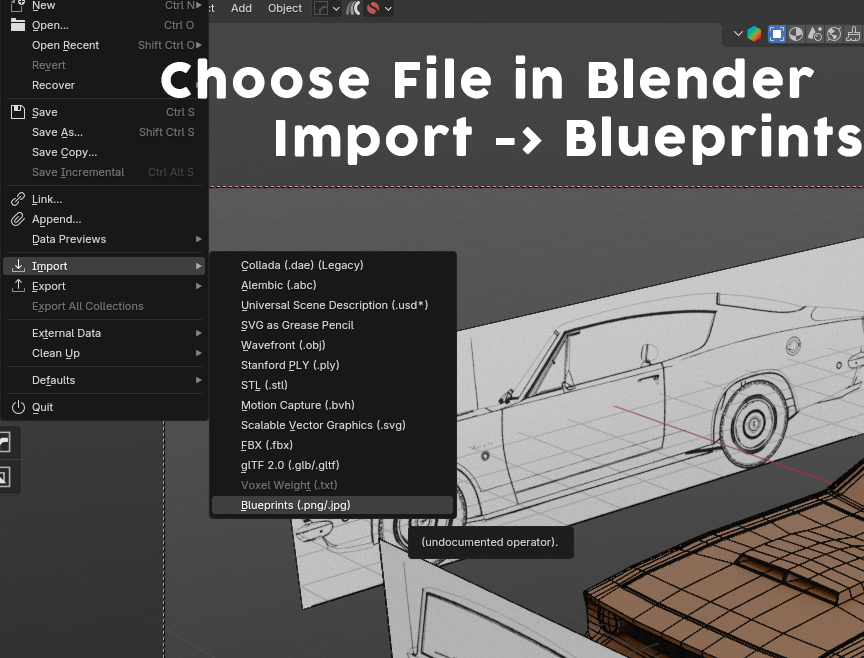Screen dimensions: 864x658
Task: Choose Wavefront (.obj) import option
Action: (332, 345)
